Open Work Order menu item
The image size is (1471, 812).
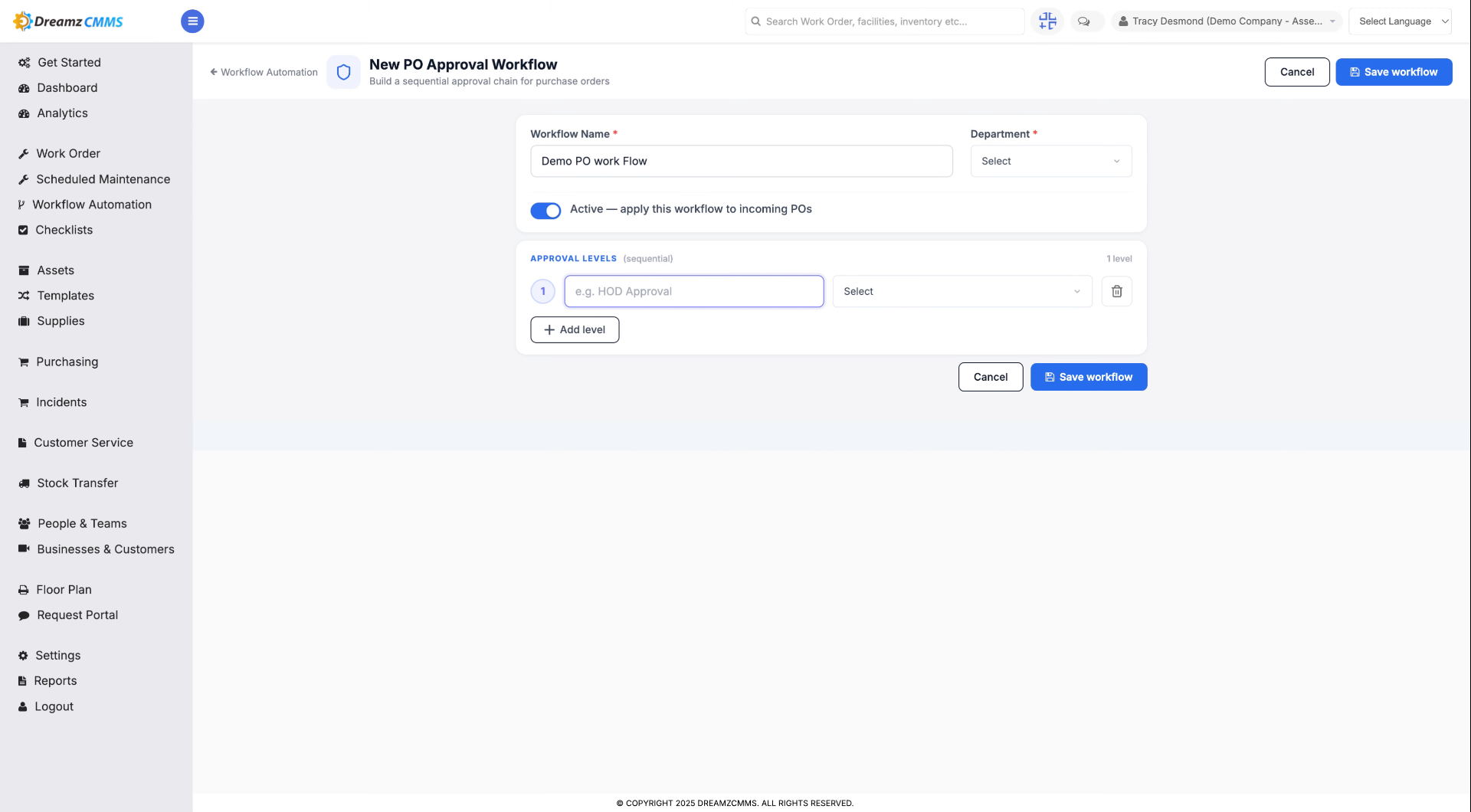point(68,154)
